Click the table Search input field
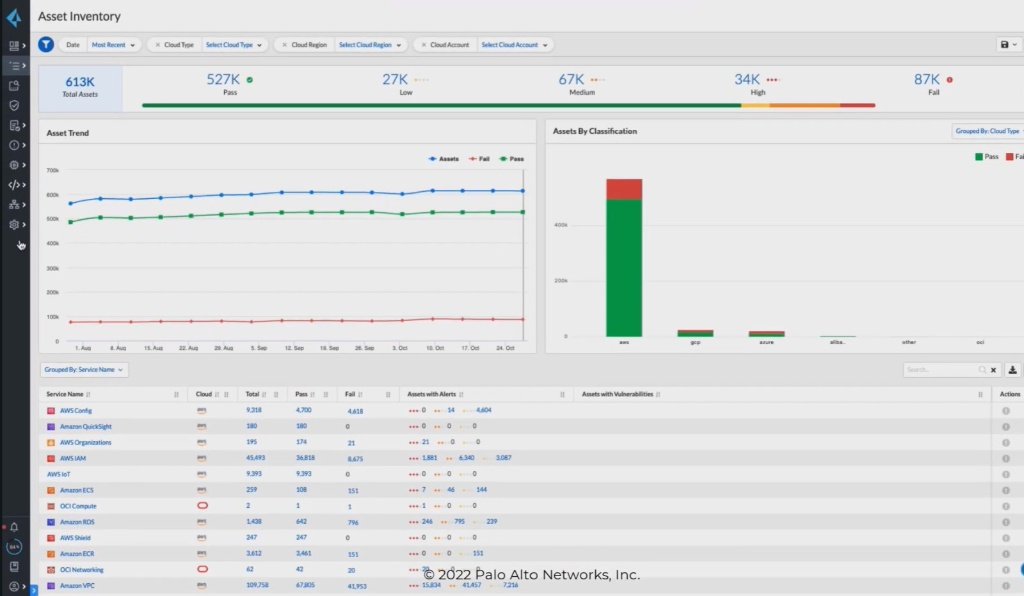Screen dimensions: 1024x596 coord(944,370)
